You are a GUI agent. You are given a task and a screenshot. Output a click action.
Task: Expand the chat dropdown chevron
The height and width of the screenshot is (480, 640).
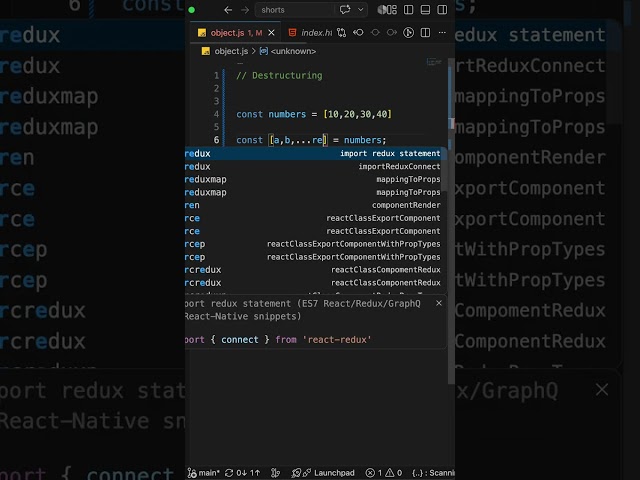[360, 10]
